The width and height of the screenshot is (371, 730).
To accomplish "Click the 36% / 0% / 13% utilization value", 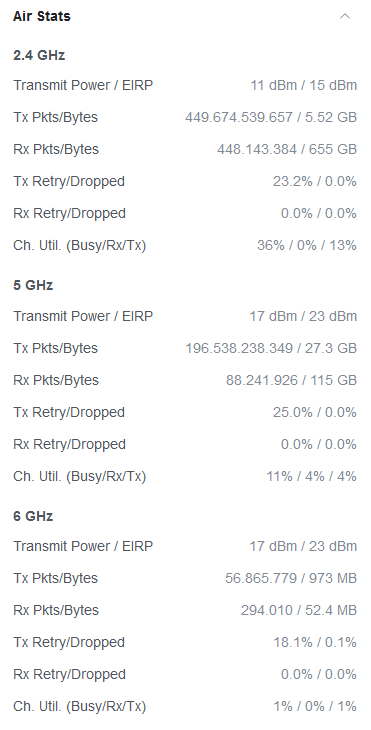I will [x=307, y=245].
